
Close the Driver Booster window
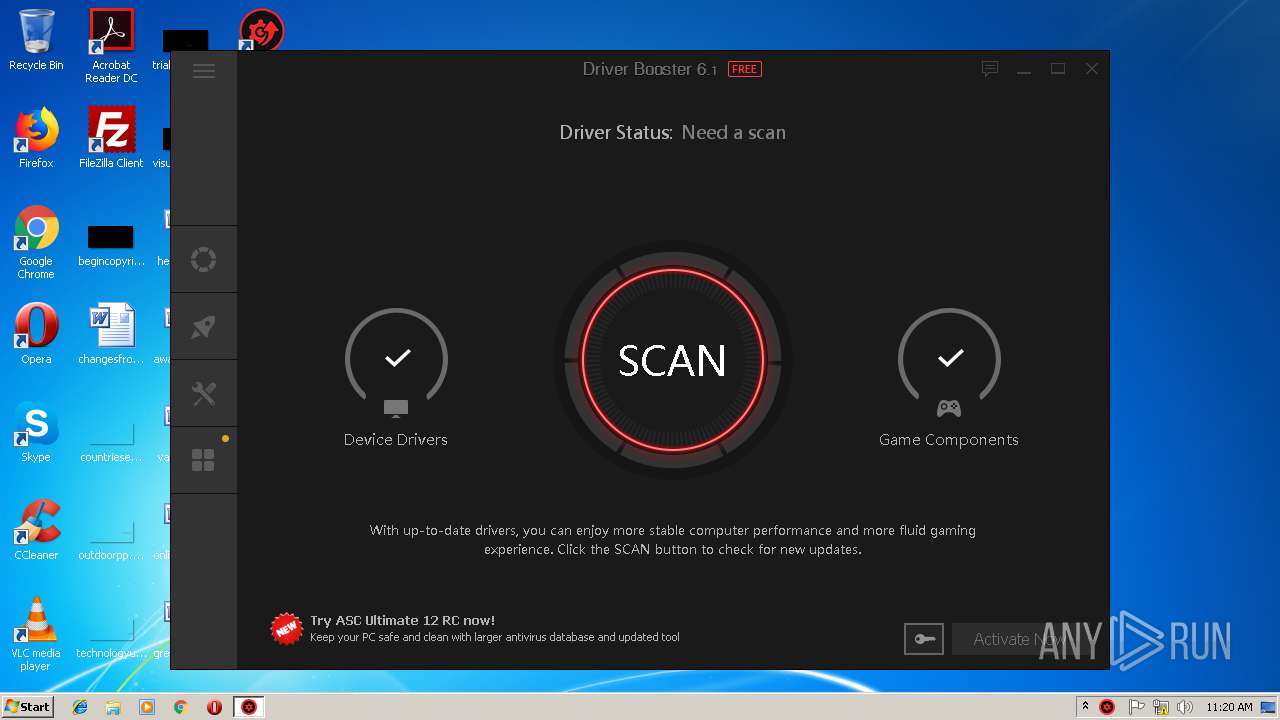(x=1092, y=69)
